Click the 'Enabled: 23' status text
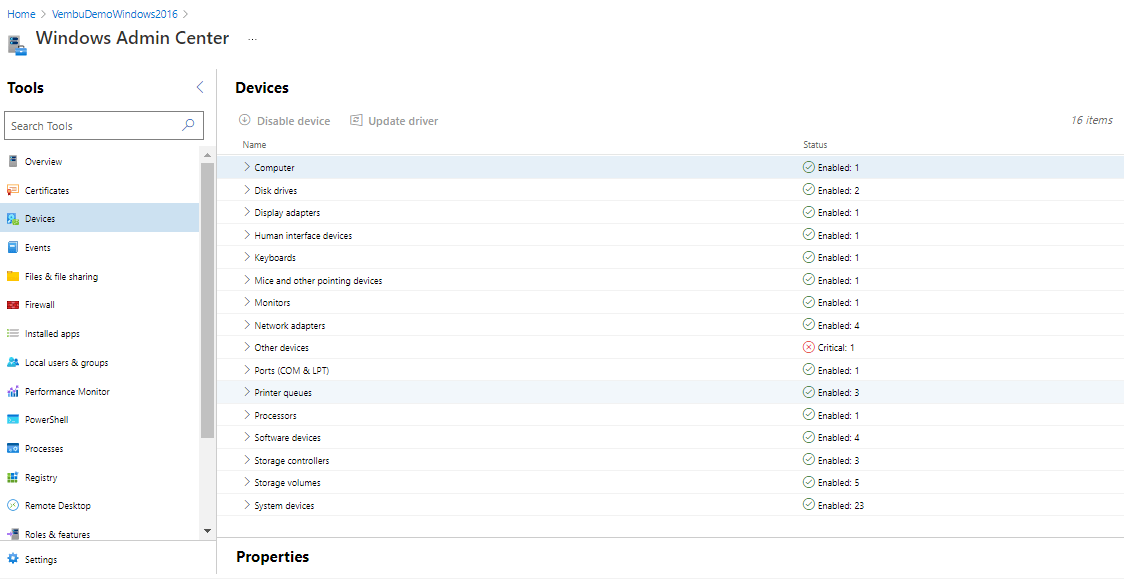Screen dimensions: 1124x579 click(841, 506)
